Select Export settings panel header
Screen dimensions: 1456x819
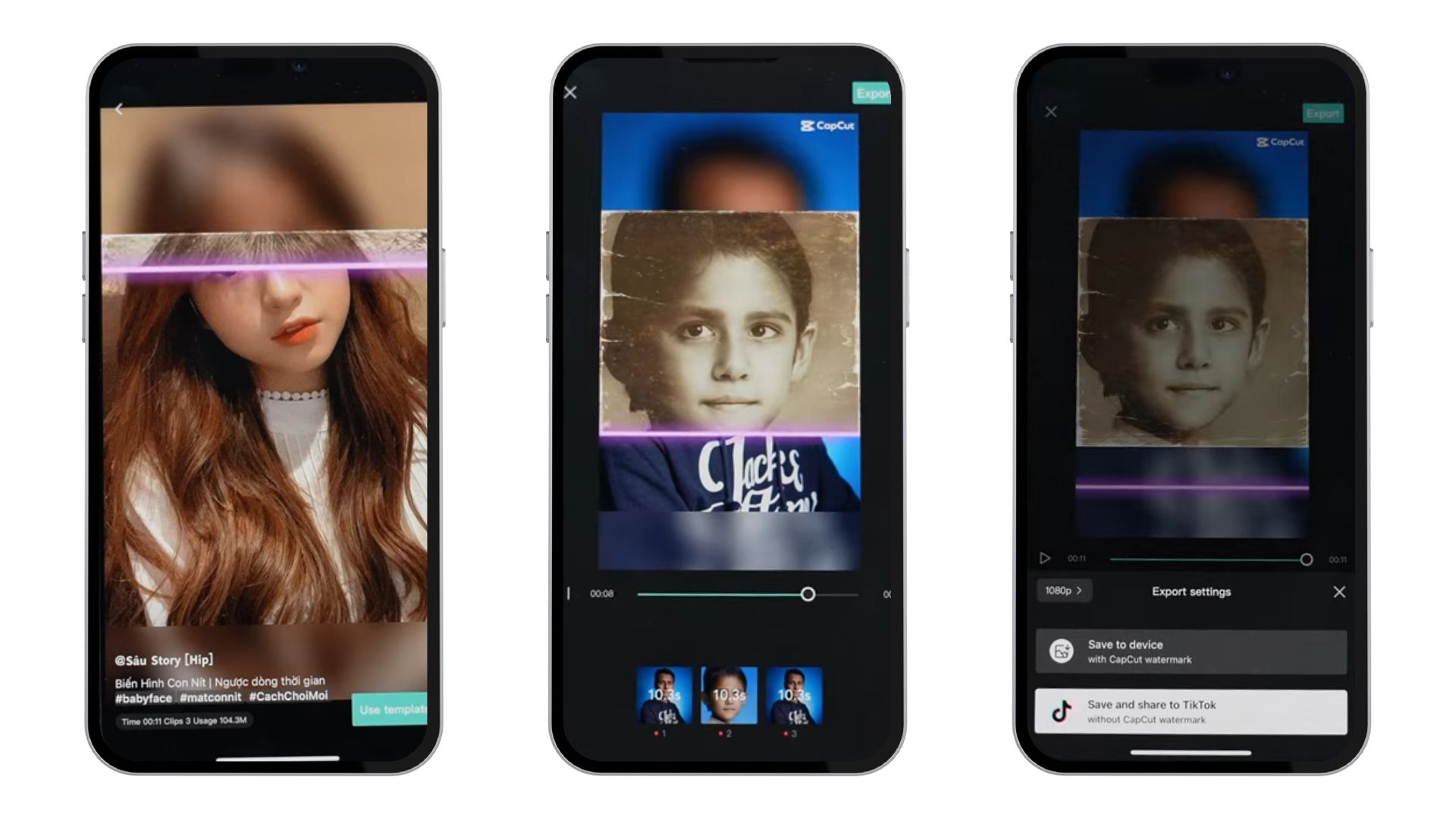click(x=1193, y=590)
